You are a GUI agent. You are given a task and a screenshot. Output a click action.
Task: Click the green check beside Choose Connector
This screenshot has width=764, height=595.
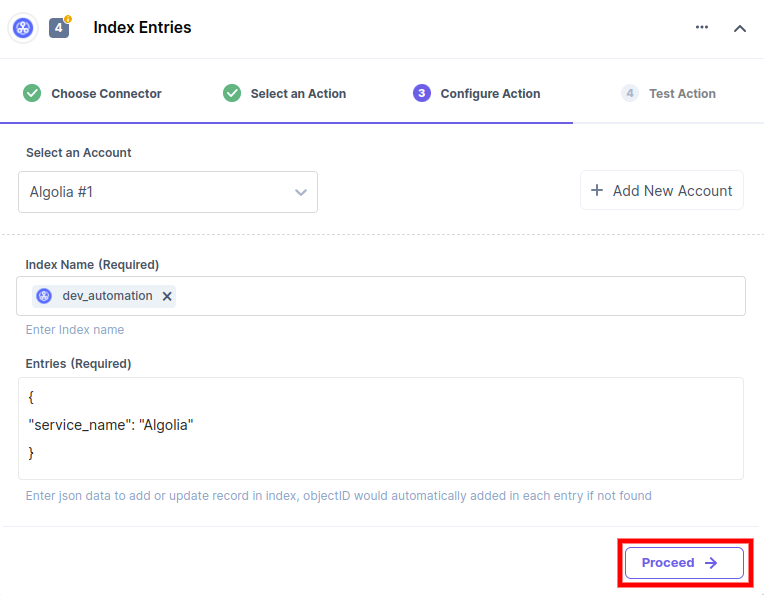pyautogui.click(x=32, y=93)
